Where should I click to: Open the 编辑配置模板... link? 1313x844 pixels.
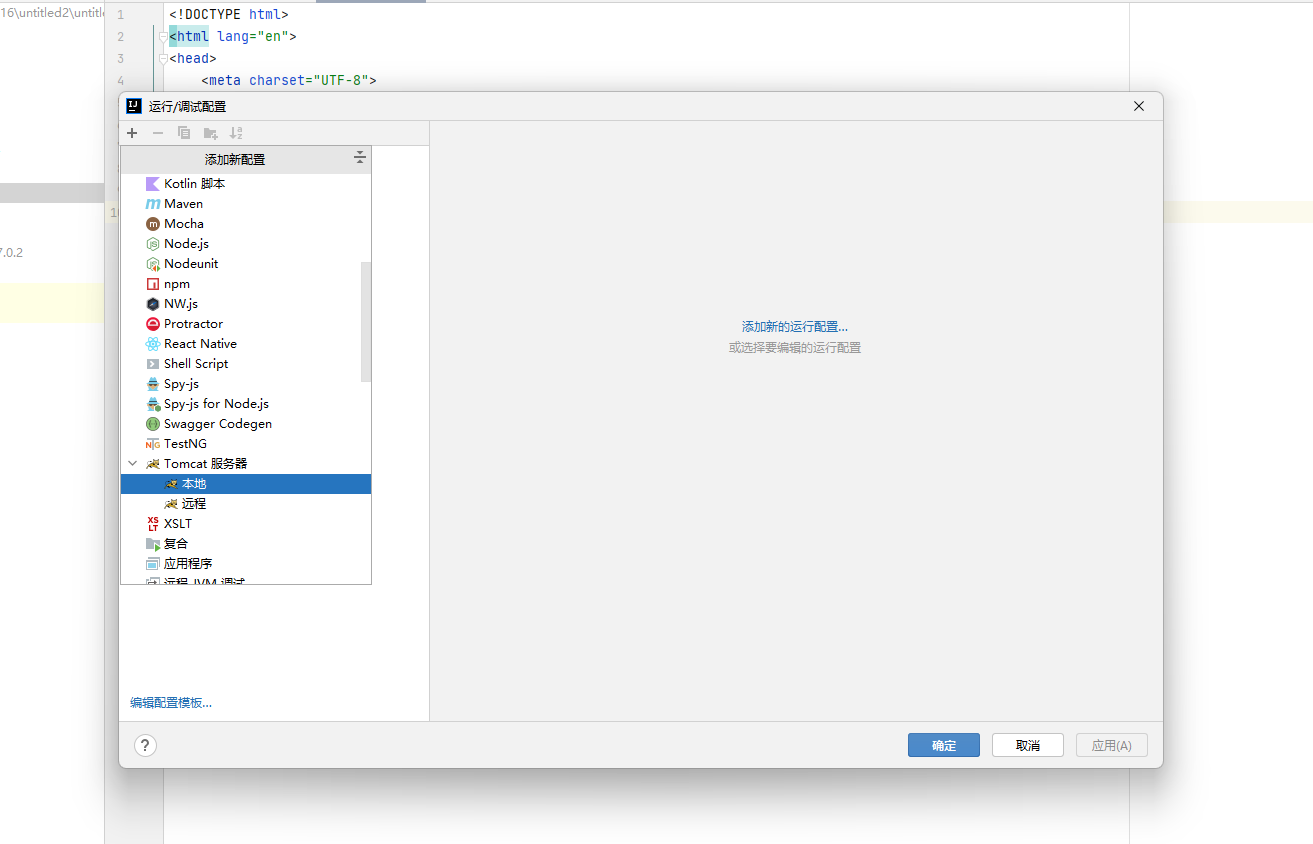point(171,703)
